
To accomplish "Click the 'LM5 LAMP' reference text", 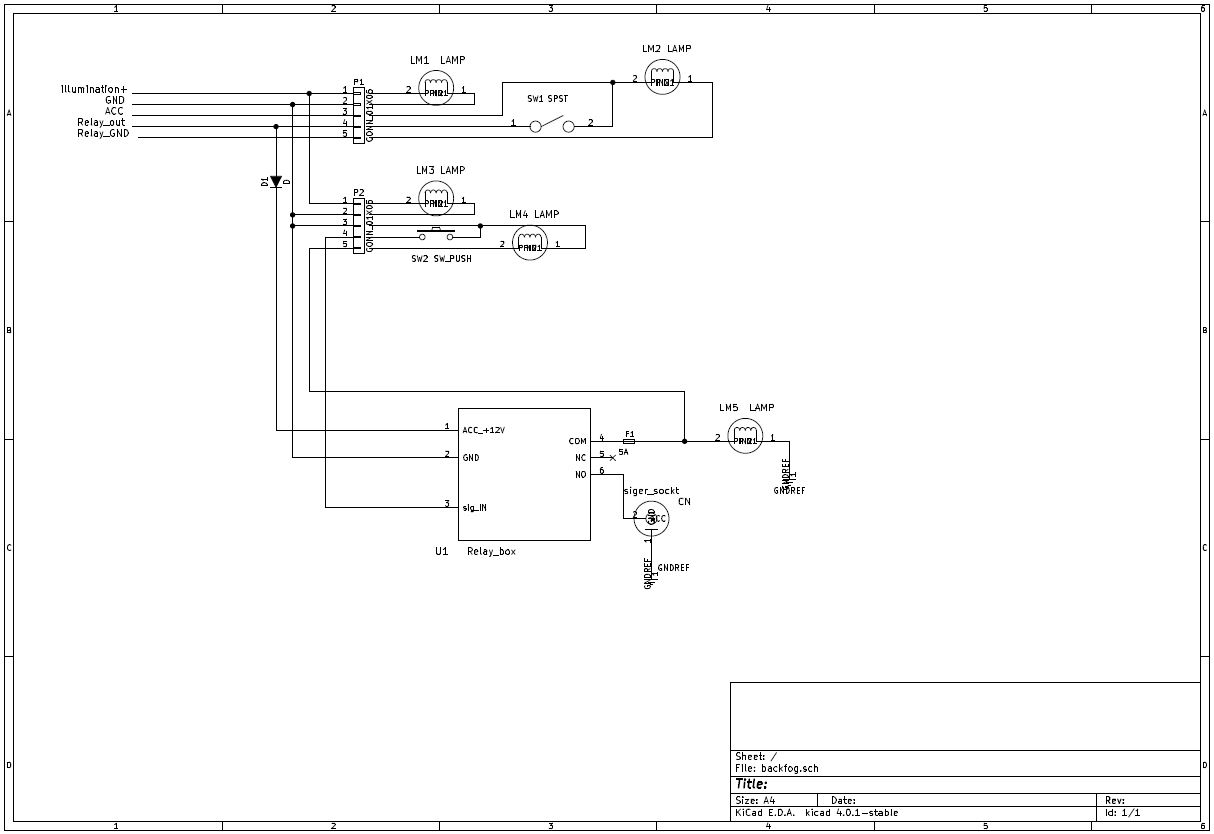I will (x=746, y=408).
